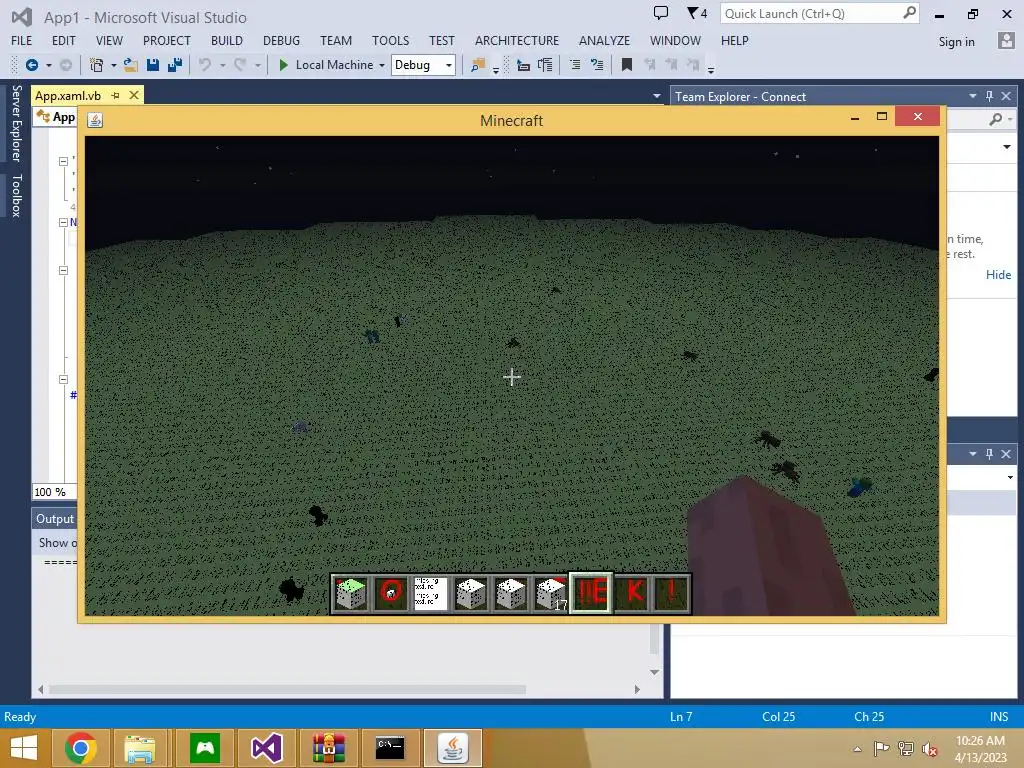This screenshot has width=1024, height=768.
Task: Open the ANALYZE menu
Action: [604, 40]
